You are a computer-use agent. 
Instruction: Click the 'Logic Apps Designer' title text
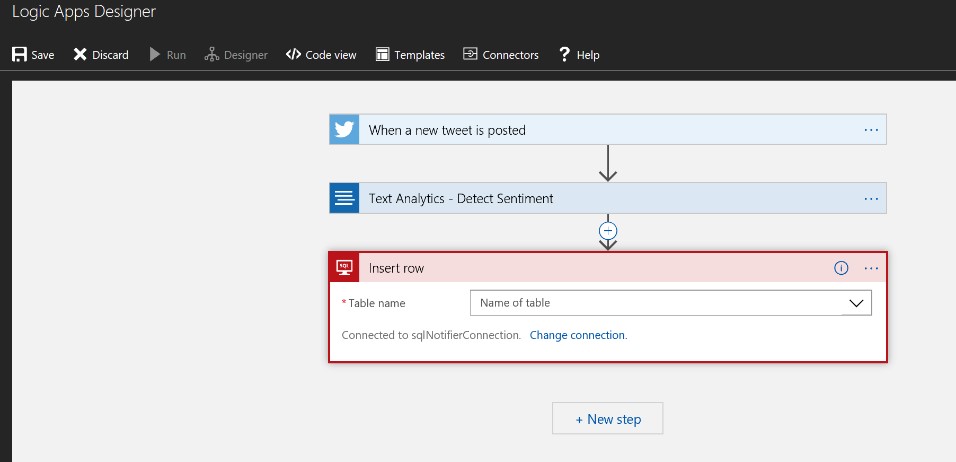[x=84, y=11]
